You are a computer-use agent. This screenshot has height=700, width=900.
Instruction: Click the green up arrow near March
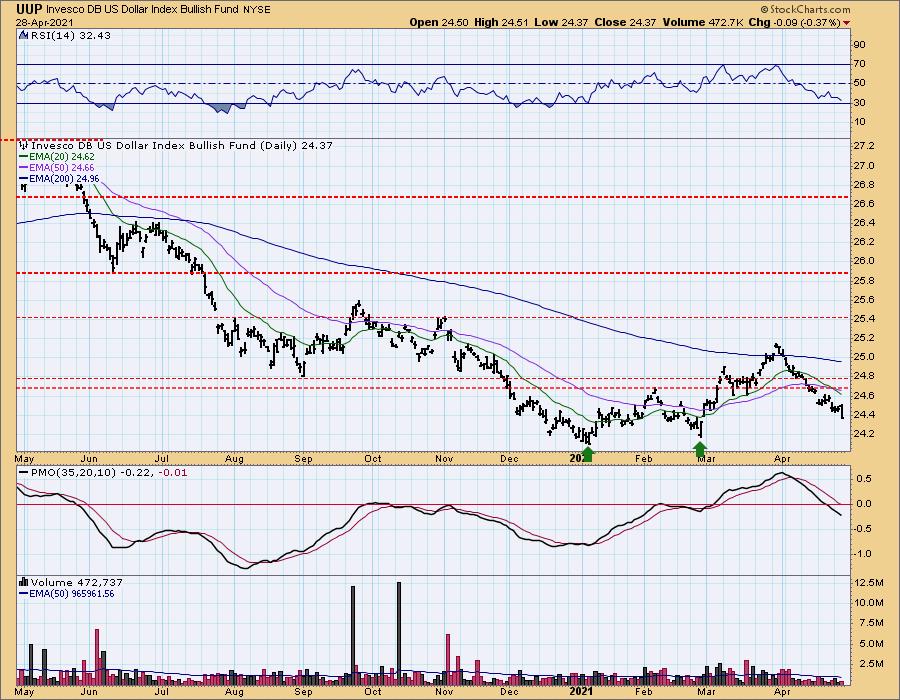(701, 449)
